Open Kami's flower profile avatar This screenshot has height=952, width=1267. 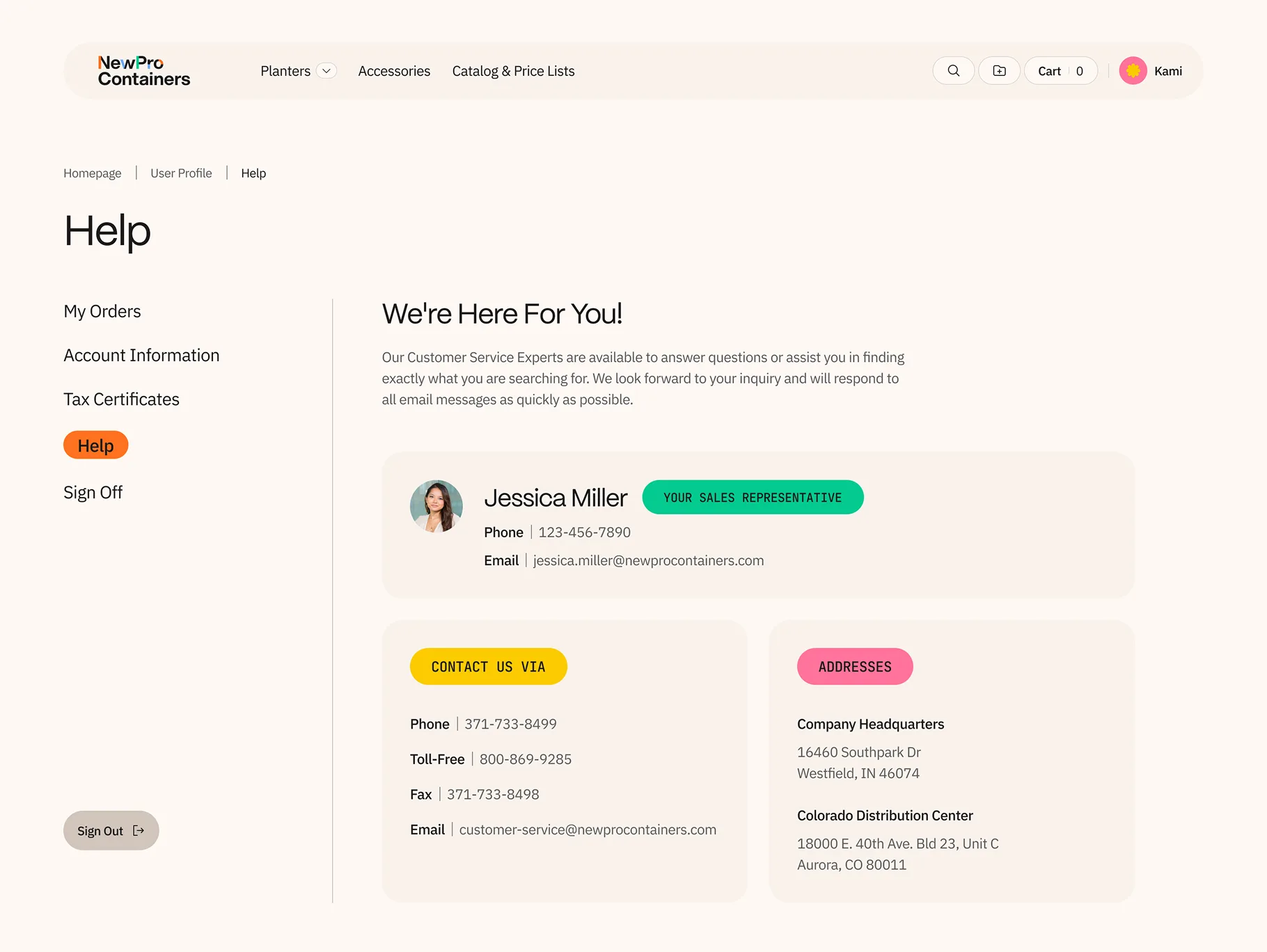(x=1133, y=71)
